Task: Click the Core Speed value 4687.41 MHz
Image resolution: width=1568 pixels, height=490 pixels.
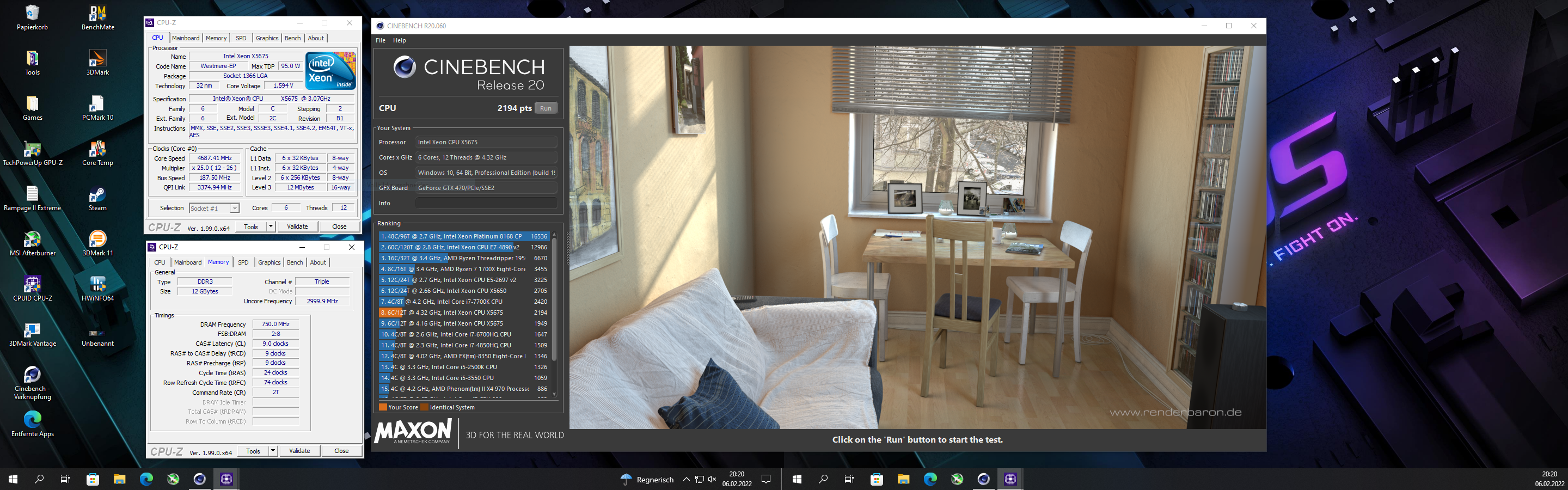Action: [215, 158]
